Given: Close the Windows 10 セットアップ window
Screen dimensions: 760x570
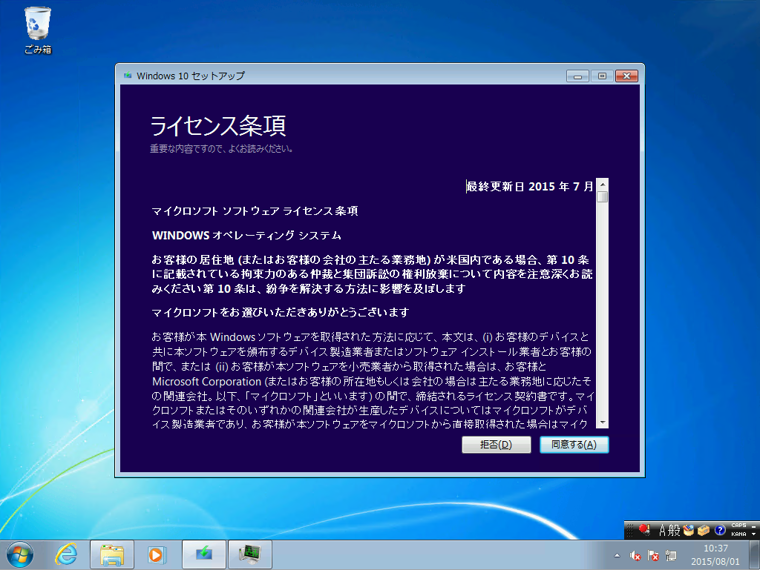Looking at the screenshot, I should [627, 76].
